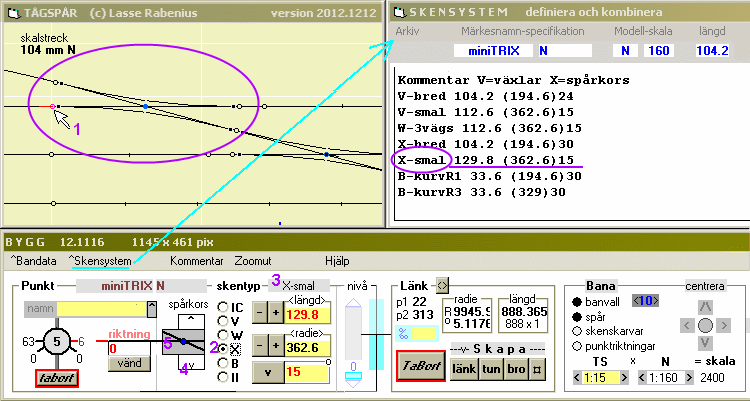Select the B curve skentyp radio button
The width and height of the screenshot is (750, 401).
coord(223,363)
